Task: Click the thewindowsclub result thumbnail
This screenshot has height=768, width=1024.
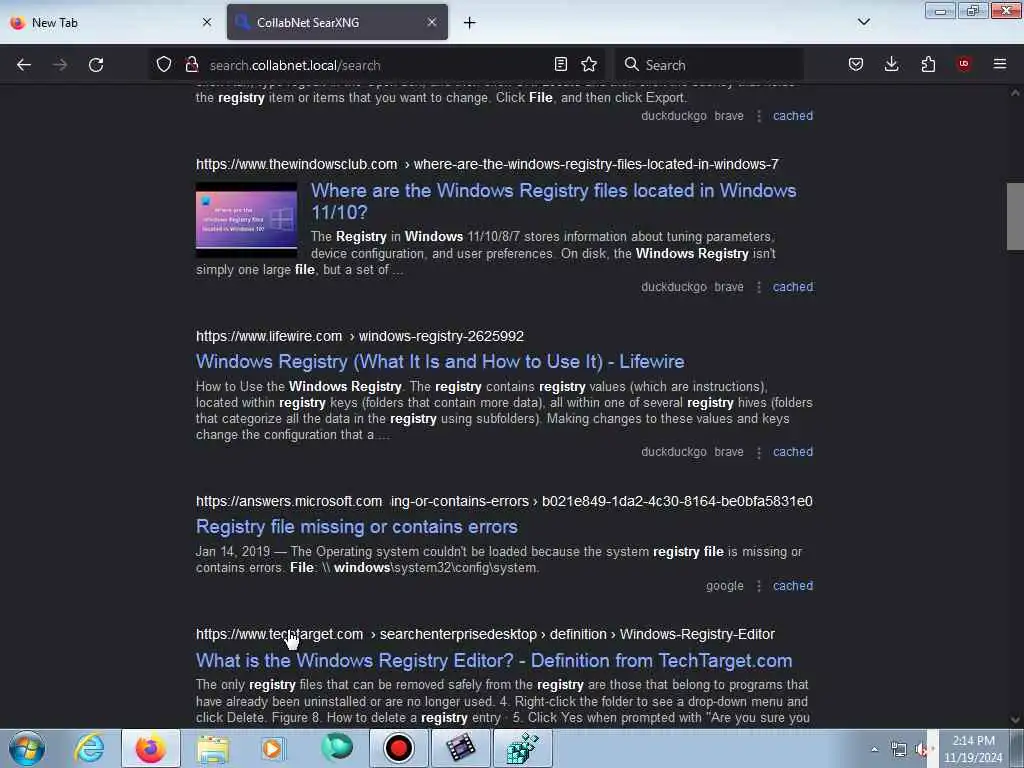Action: [x=246, y=219]
